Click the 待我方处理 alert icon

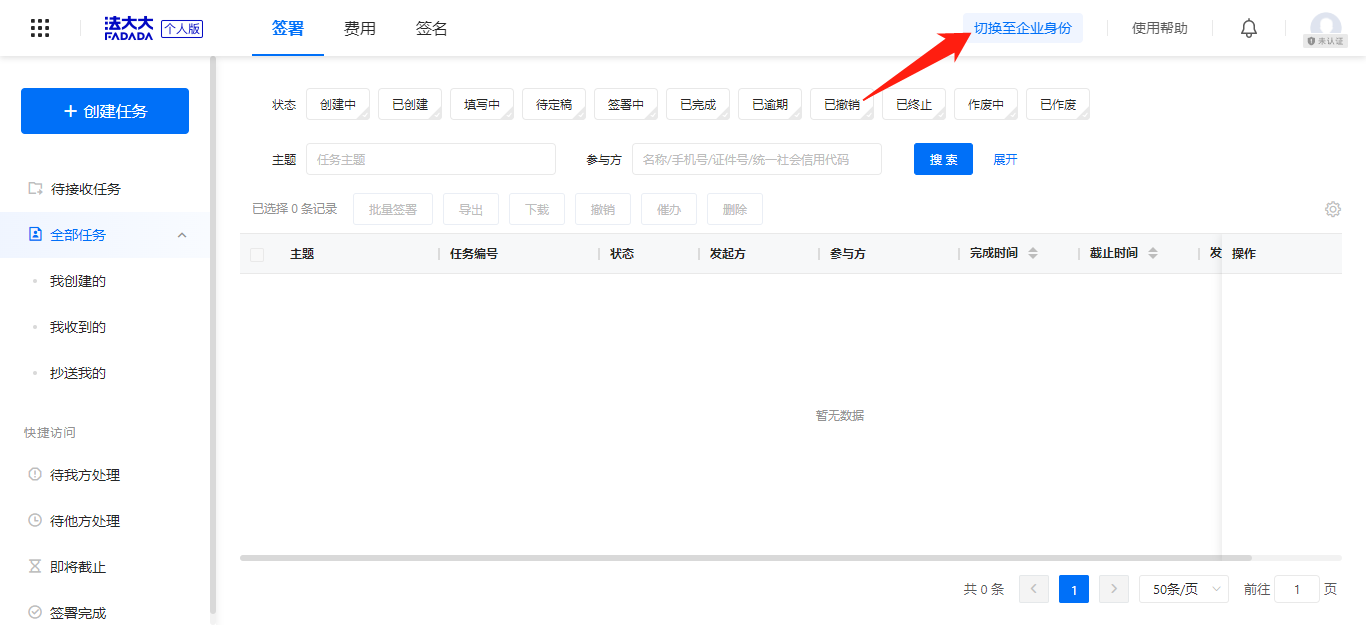(x=35, y=474)
